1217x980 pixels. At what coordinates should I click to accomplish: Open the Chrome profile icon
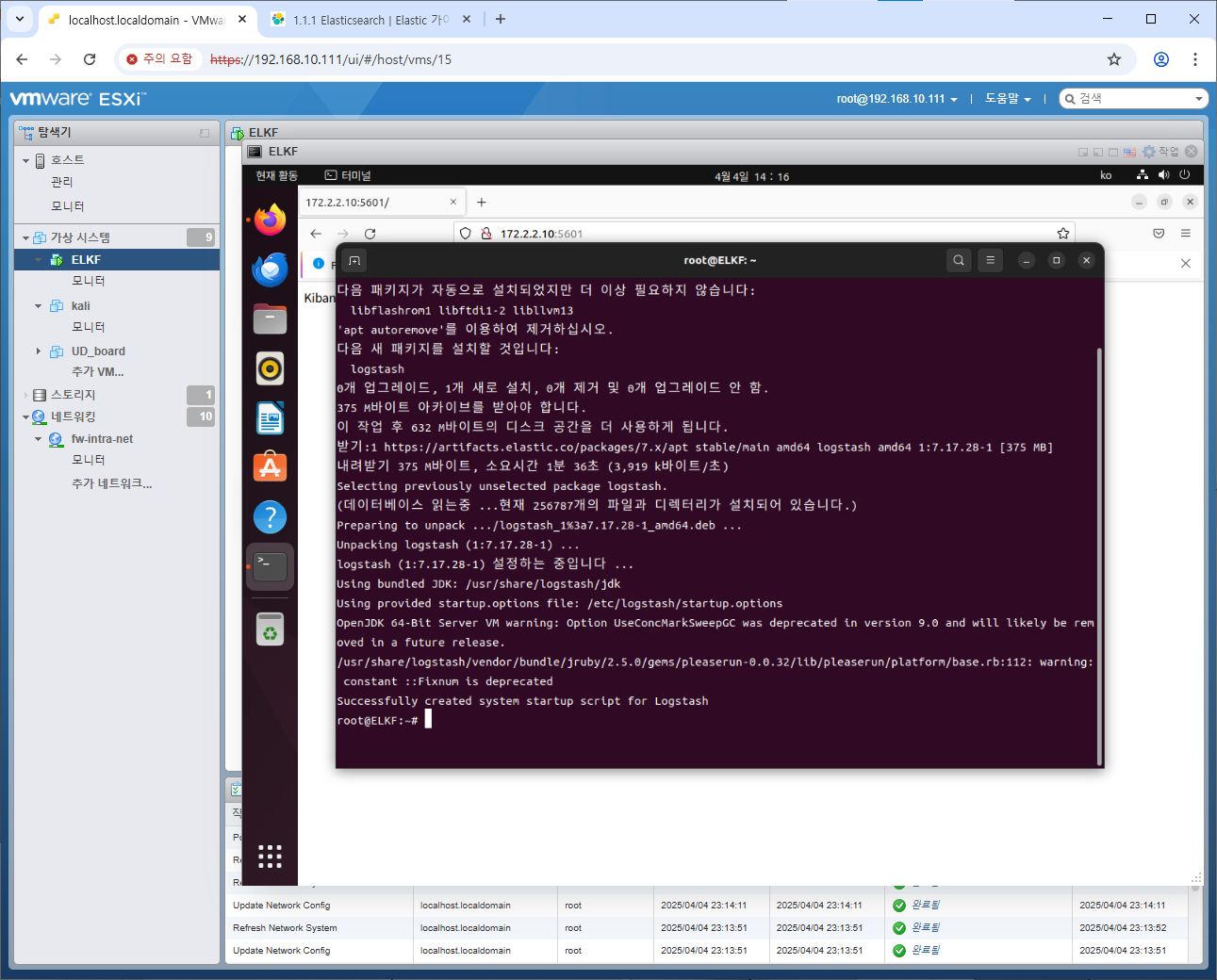pos(1161,59)
